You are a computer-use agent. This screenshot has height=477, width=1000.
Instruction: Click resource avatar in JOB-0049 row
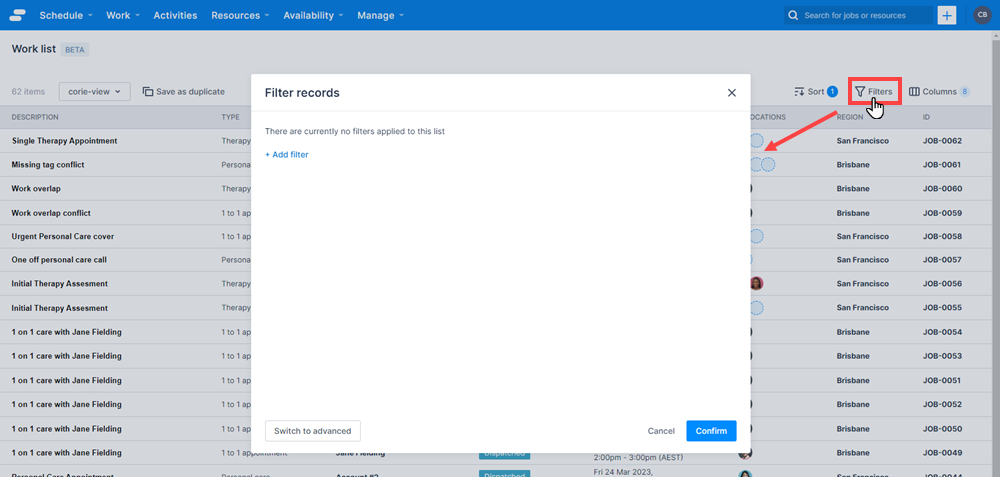coord(745,453)
